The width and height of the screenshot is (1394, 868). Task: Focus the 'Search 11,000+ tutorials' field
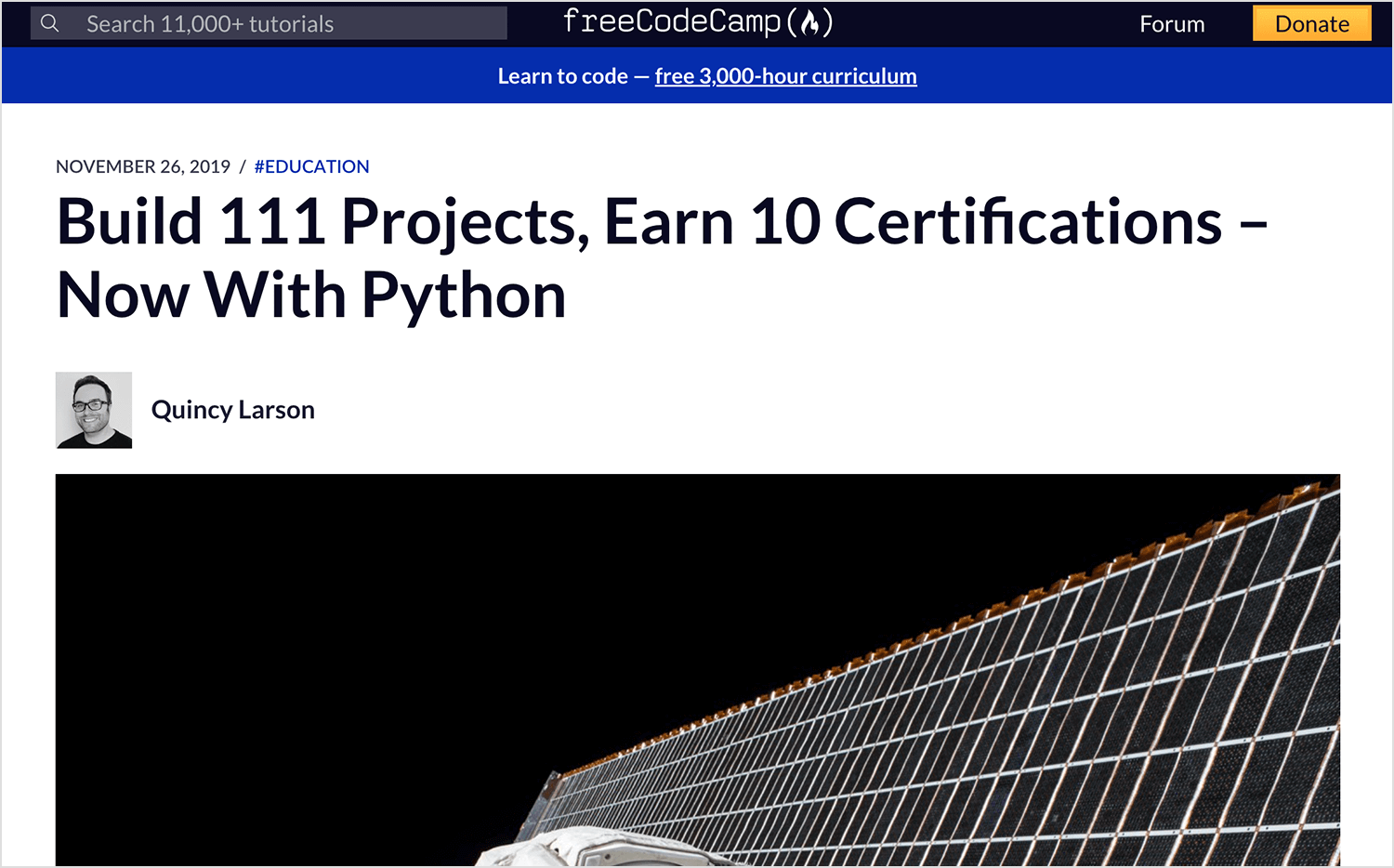point(269,23)
